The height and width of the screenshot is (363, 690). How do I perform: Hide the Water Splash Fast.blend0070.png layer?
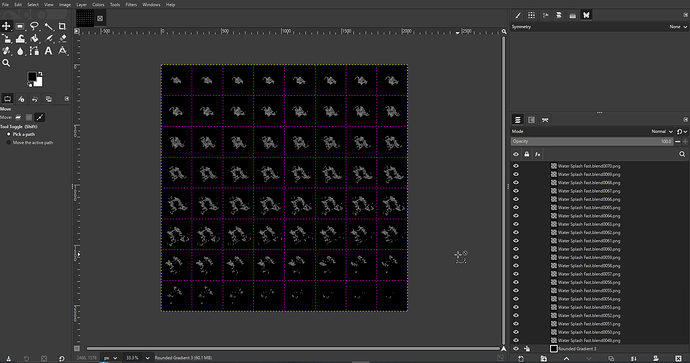point(516,166)
